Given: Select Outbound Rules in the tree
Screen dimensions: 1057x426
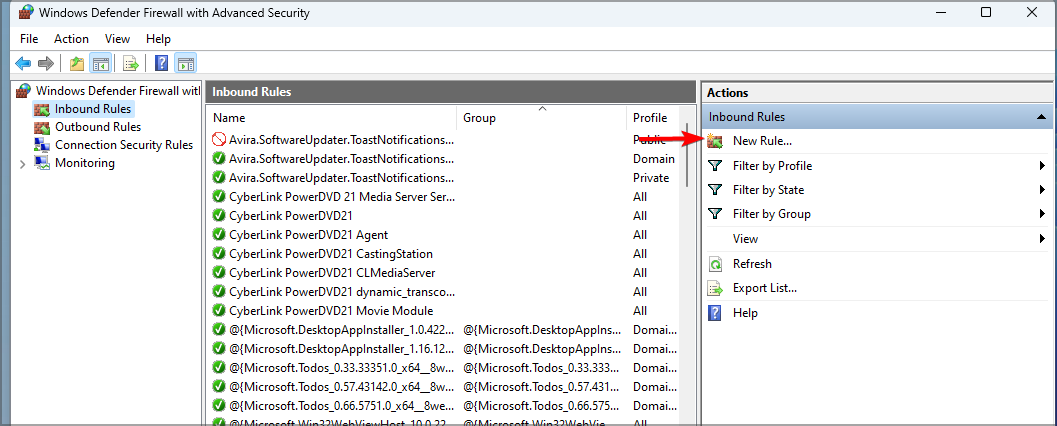Looking at the screenshot, I should (x=97, y=127).
